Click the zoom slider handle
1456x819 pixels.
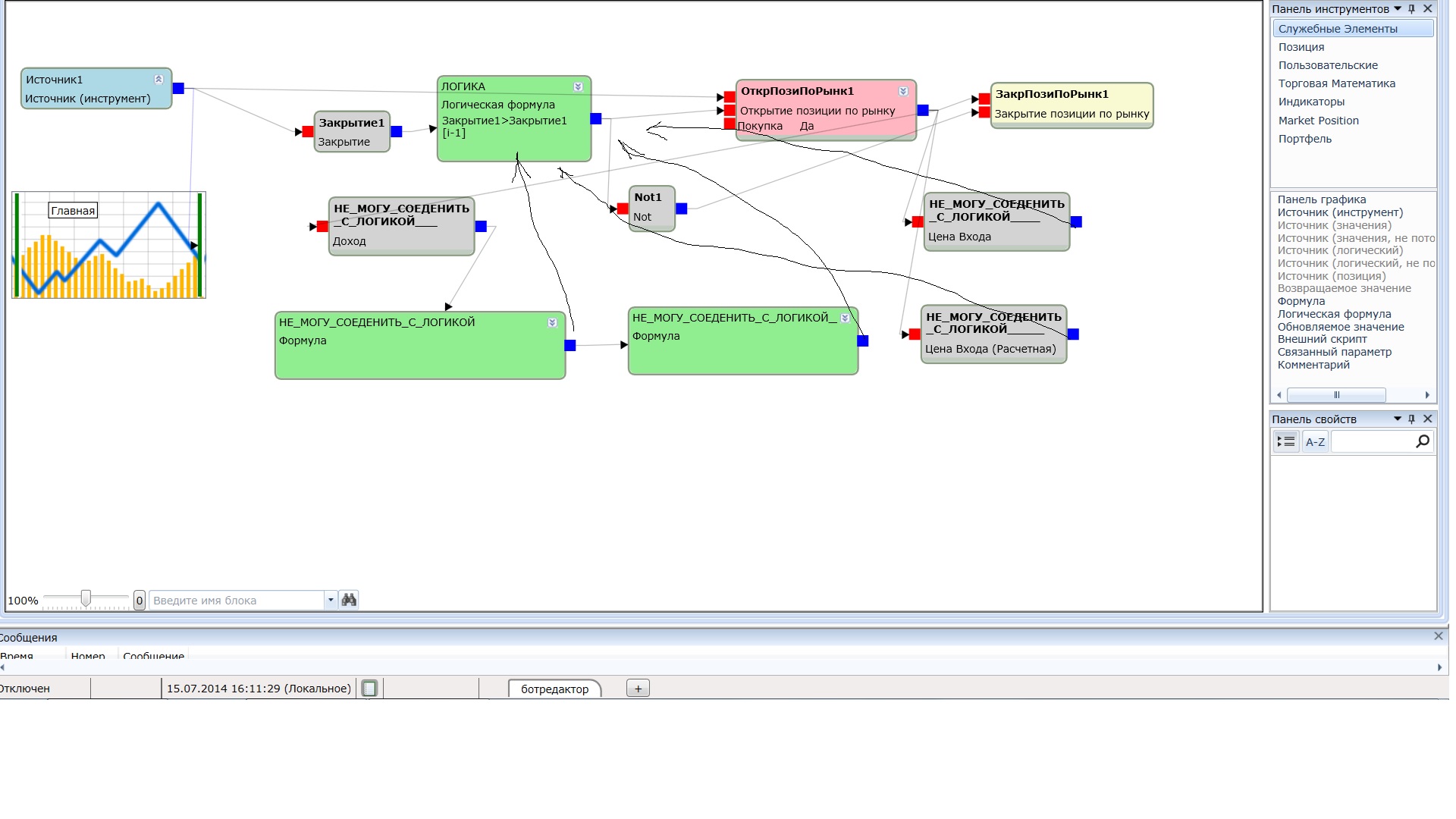coord(86,599)
